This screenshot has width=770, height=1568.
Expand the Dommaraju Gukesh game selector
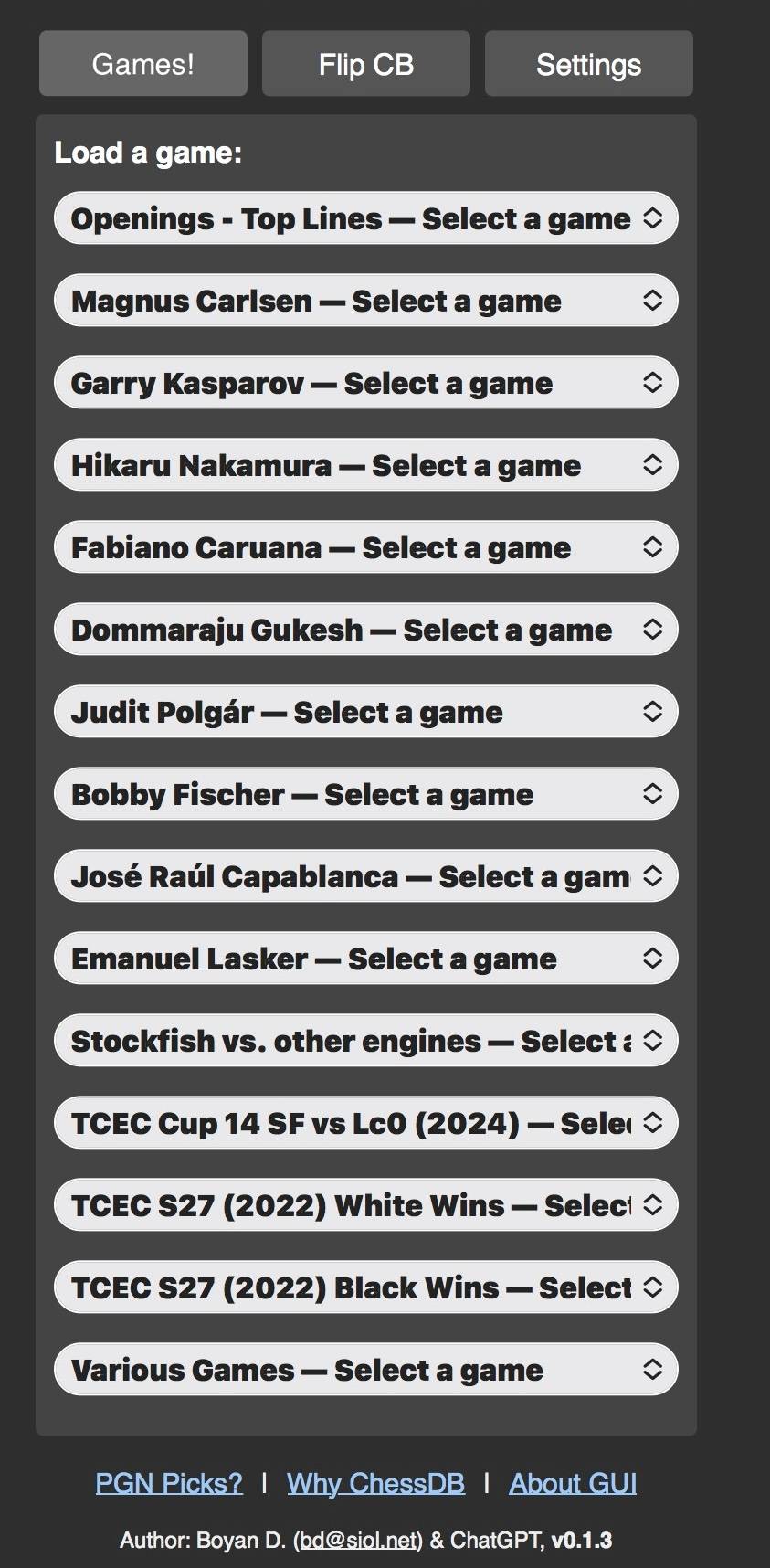[365, 630]
